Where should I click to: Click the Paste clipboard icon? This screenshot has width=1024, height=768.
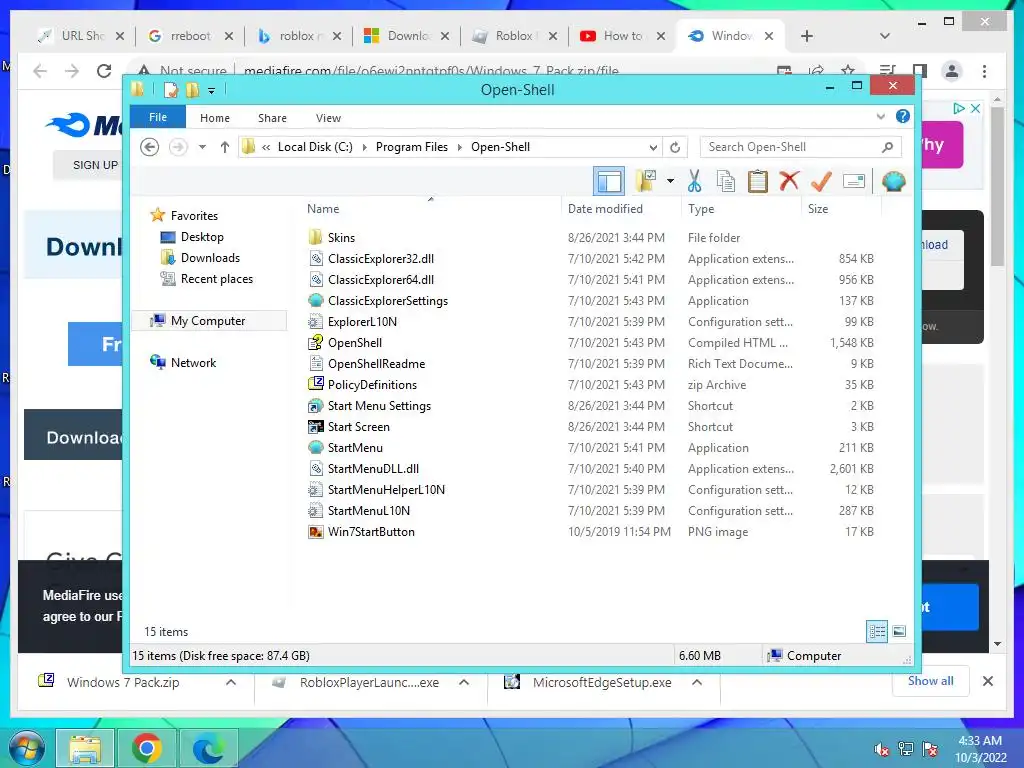758,181
